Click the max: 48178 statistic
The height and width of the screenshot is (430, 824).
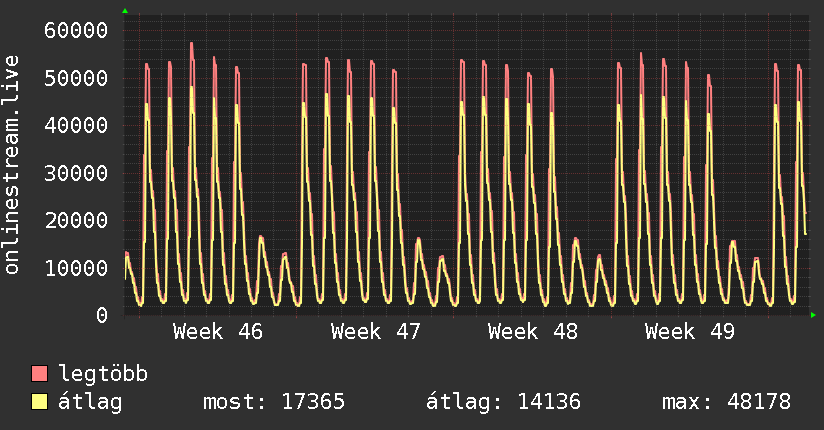[x=726, y=402]
